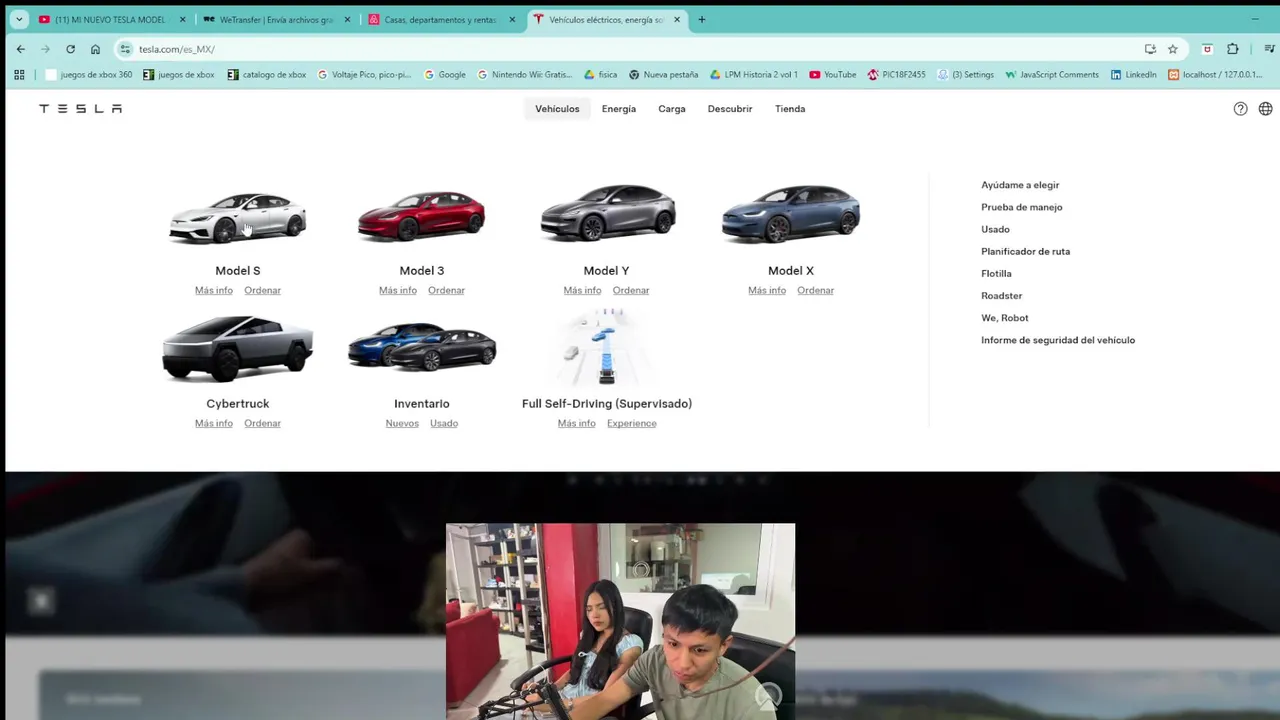Image resolution: width=1280 pixels, height=720 pixels.
Task: Open the extensions puzzle icon
Action: (x=1232, y=49)
